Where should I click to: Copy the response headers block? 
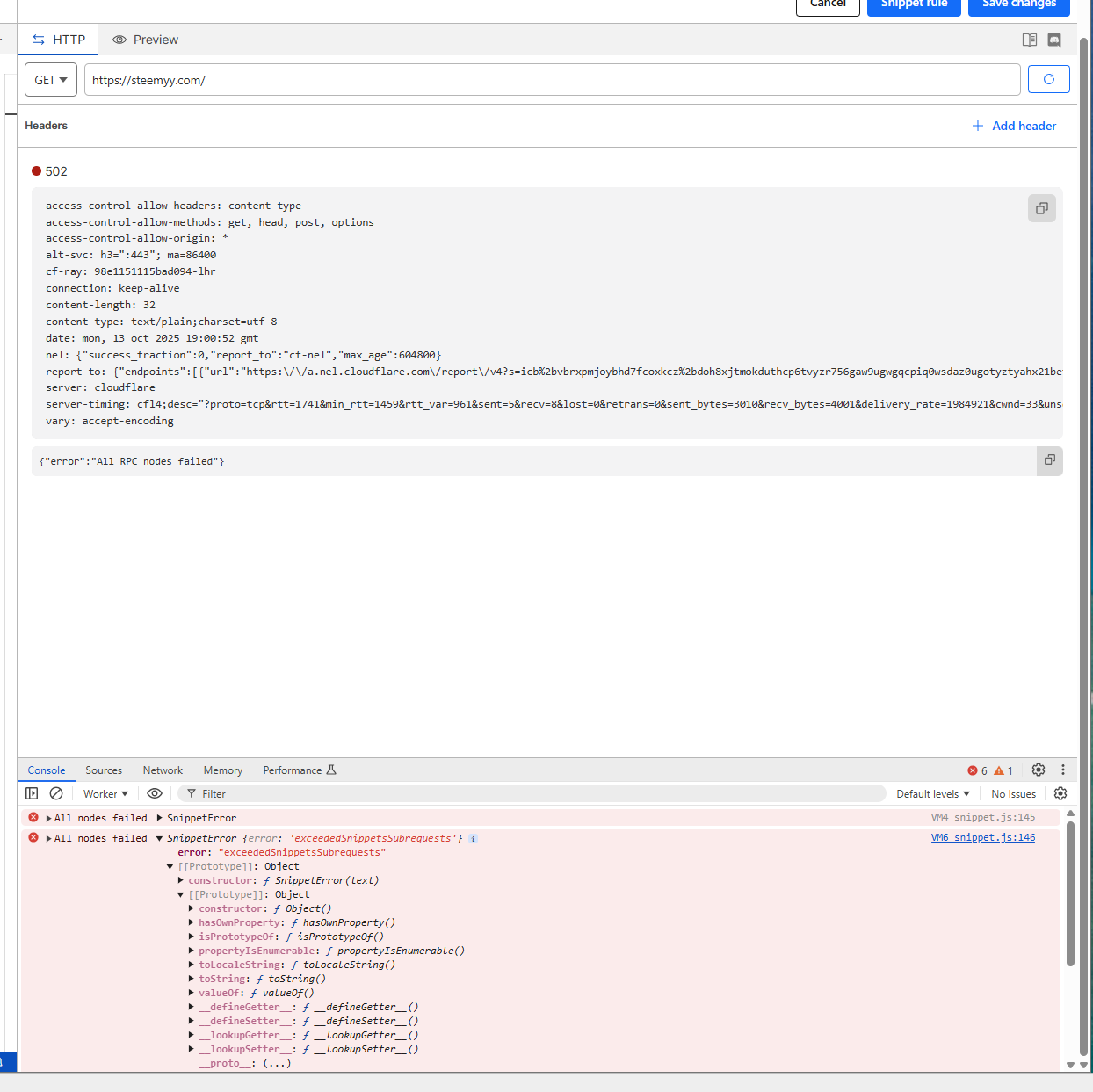pos(1042,208)
